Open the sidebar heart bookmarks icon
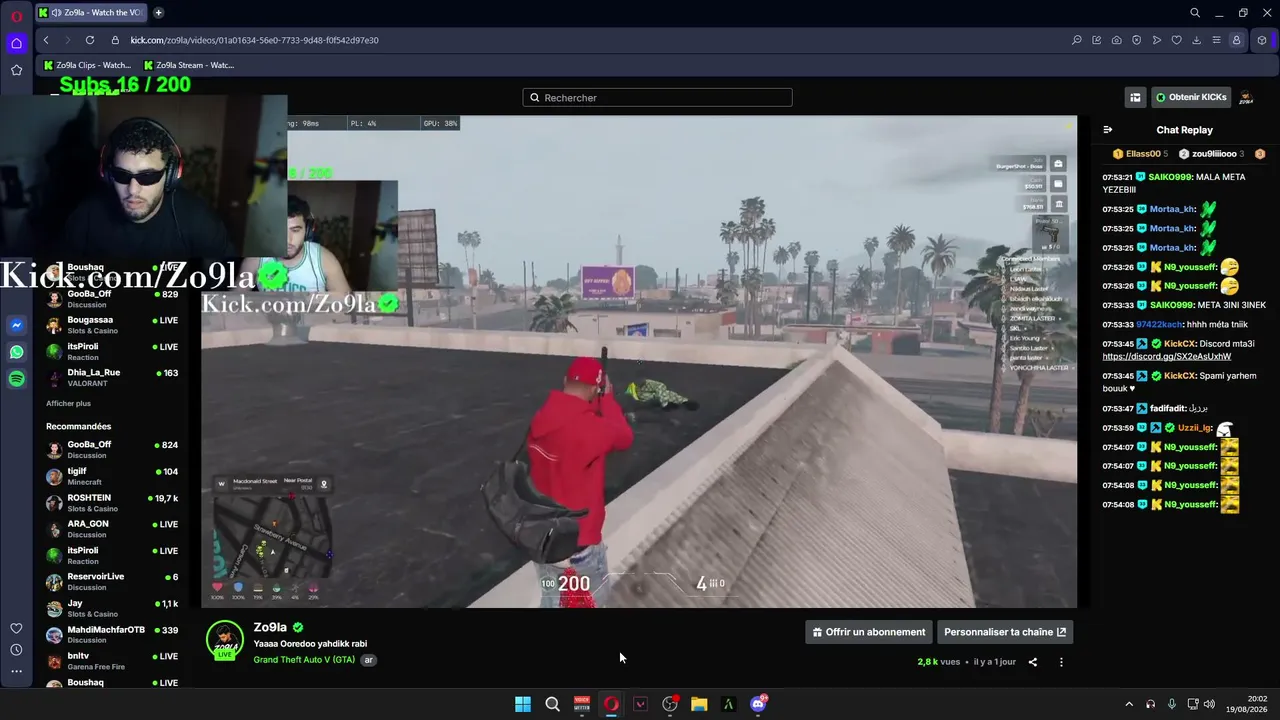 16,628
